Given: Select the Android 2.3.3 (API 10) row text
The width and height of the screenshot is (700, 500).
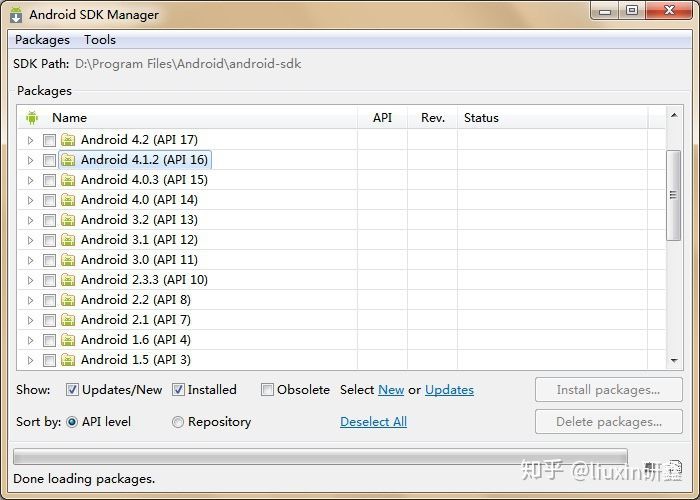Looking at the screenshot, I should (x=144, y=280).
